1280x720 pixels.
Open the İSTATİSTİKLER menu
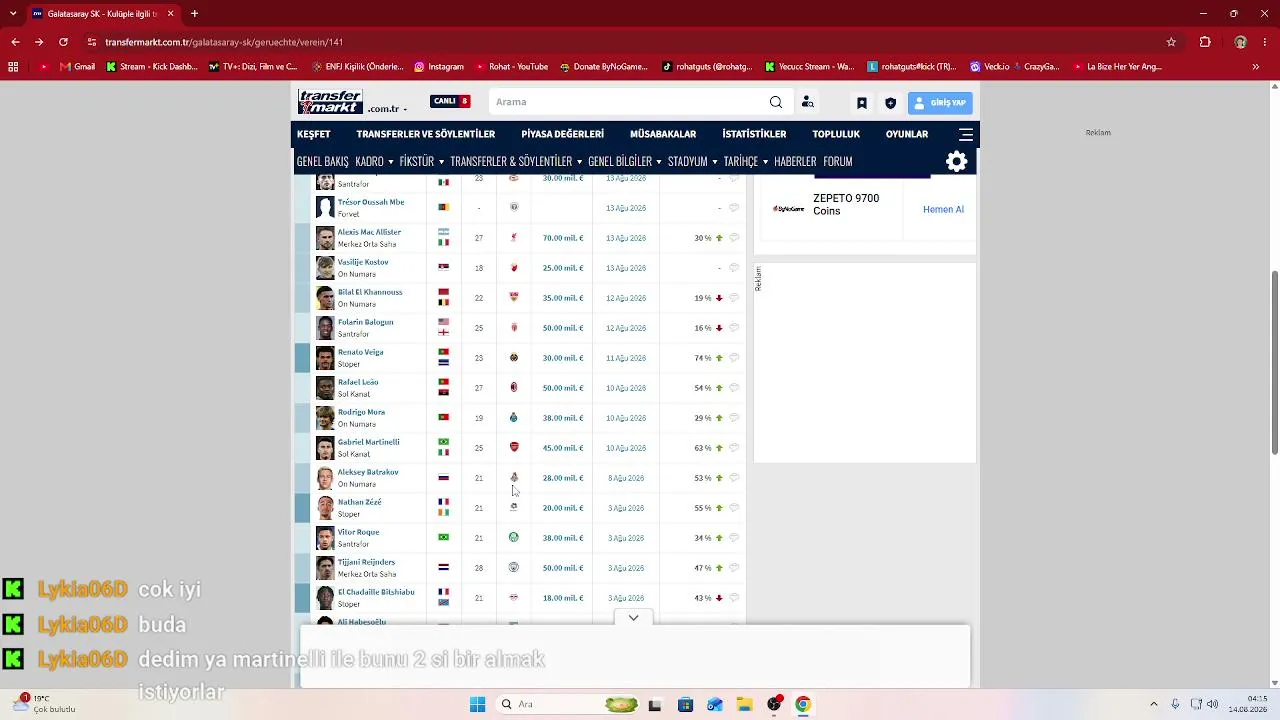(754, 134)
